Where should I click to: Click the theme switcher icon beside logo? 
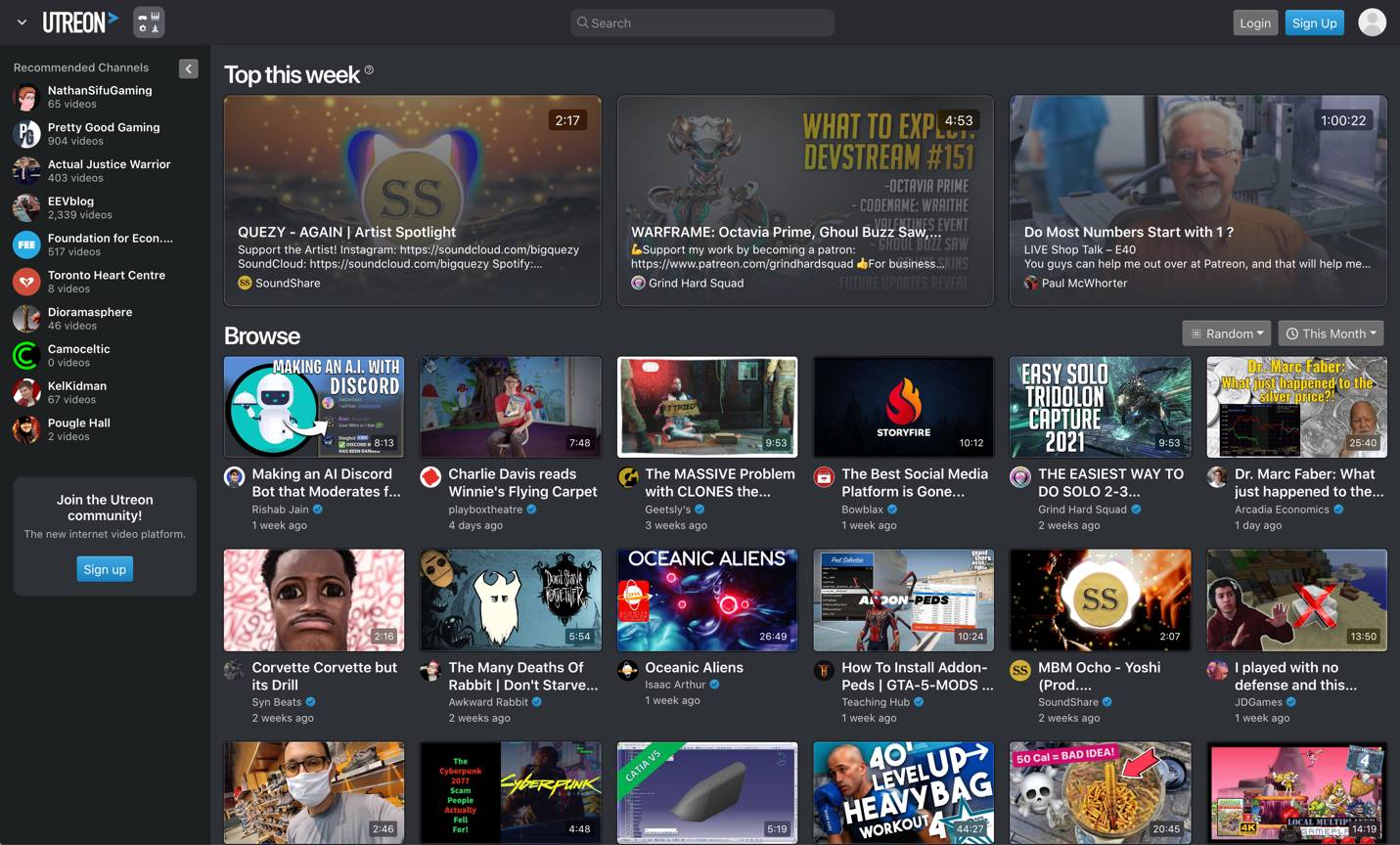click(x=149, y=22)
